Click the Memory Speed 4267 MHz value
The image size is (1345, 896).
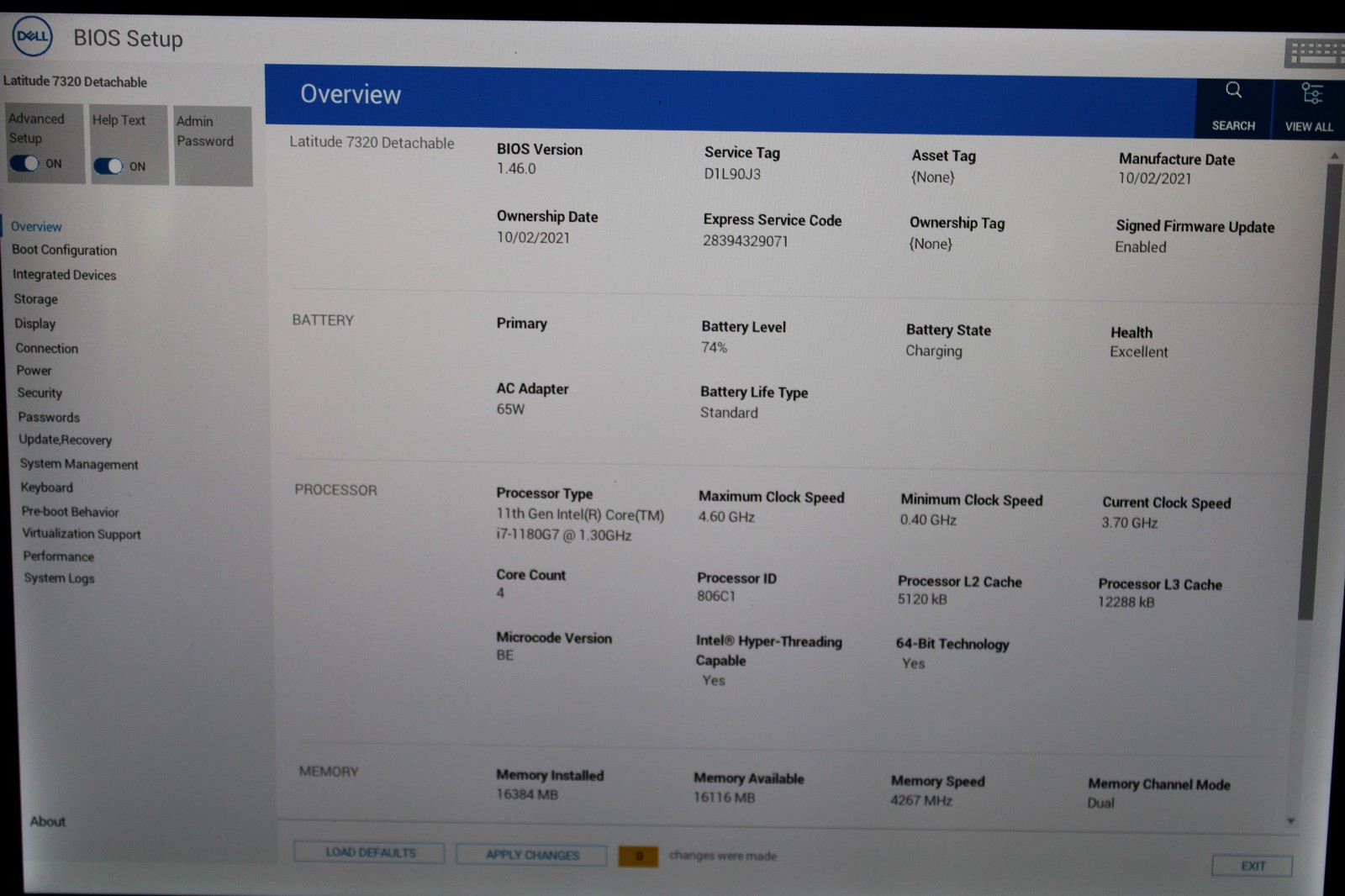[921, 800]
